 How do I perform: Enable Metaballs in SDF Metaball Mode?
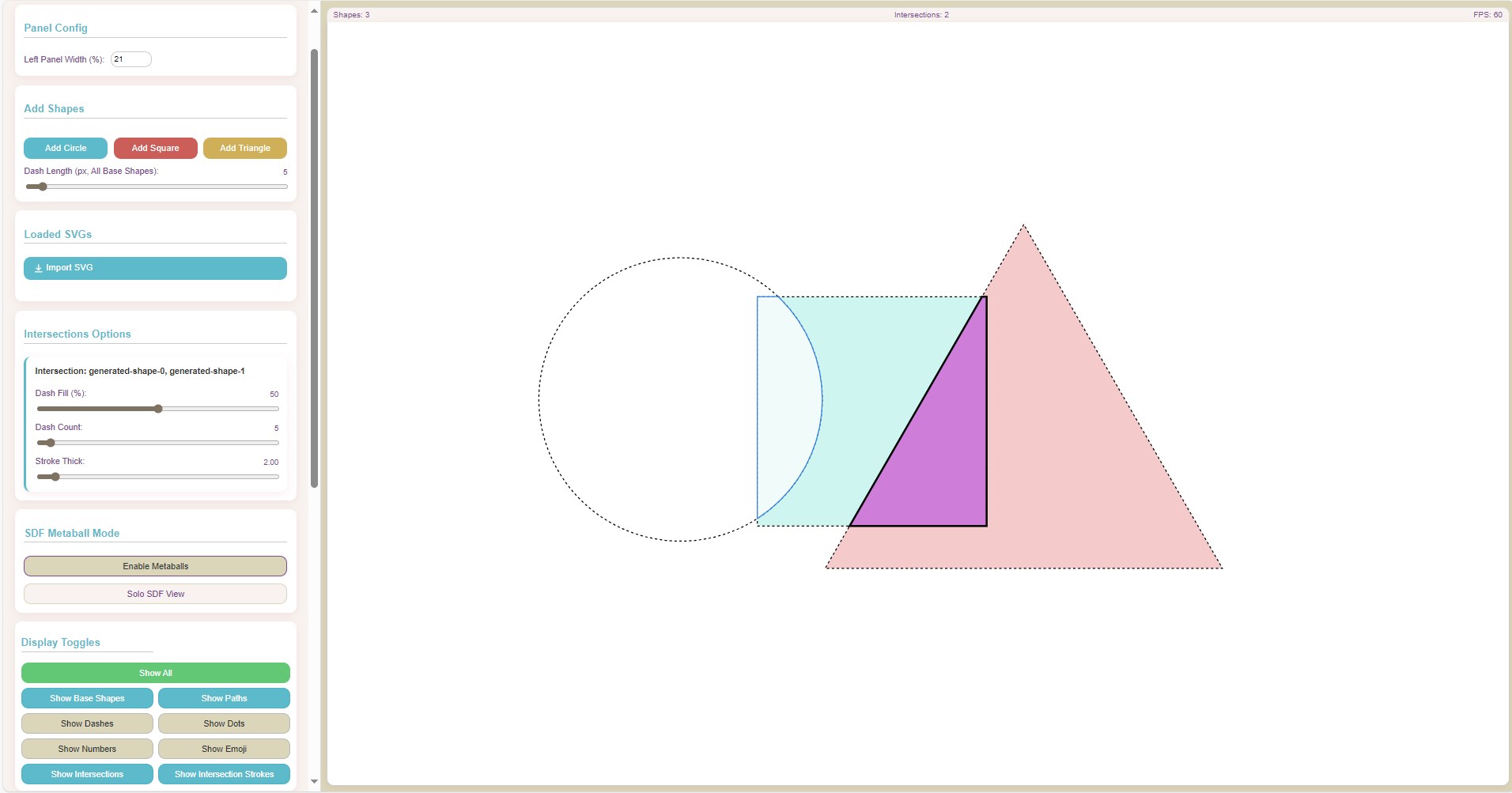(x=155, y=566)
